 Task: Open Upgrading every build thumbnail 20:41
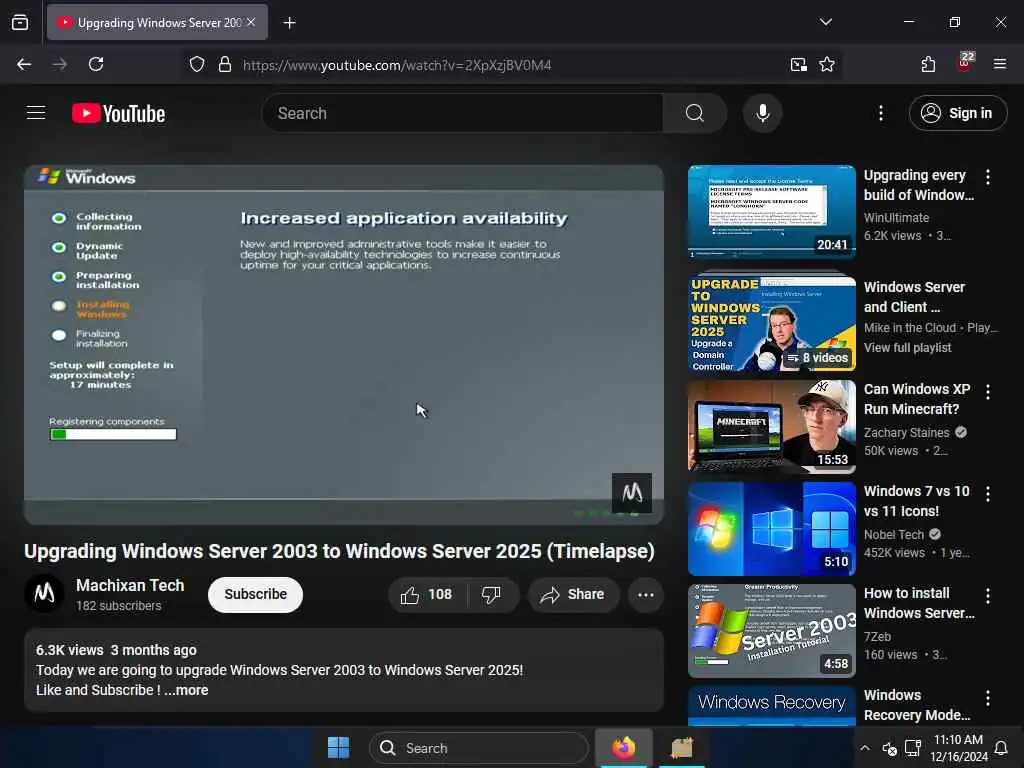[771, 212]
